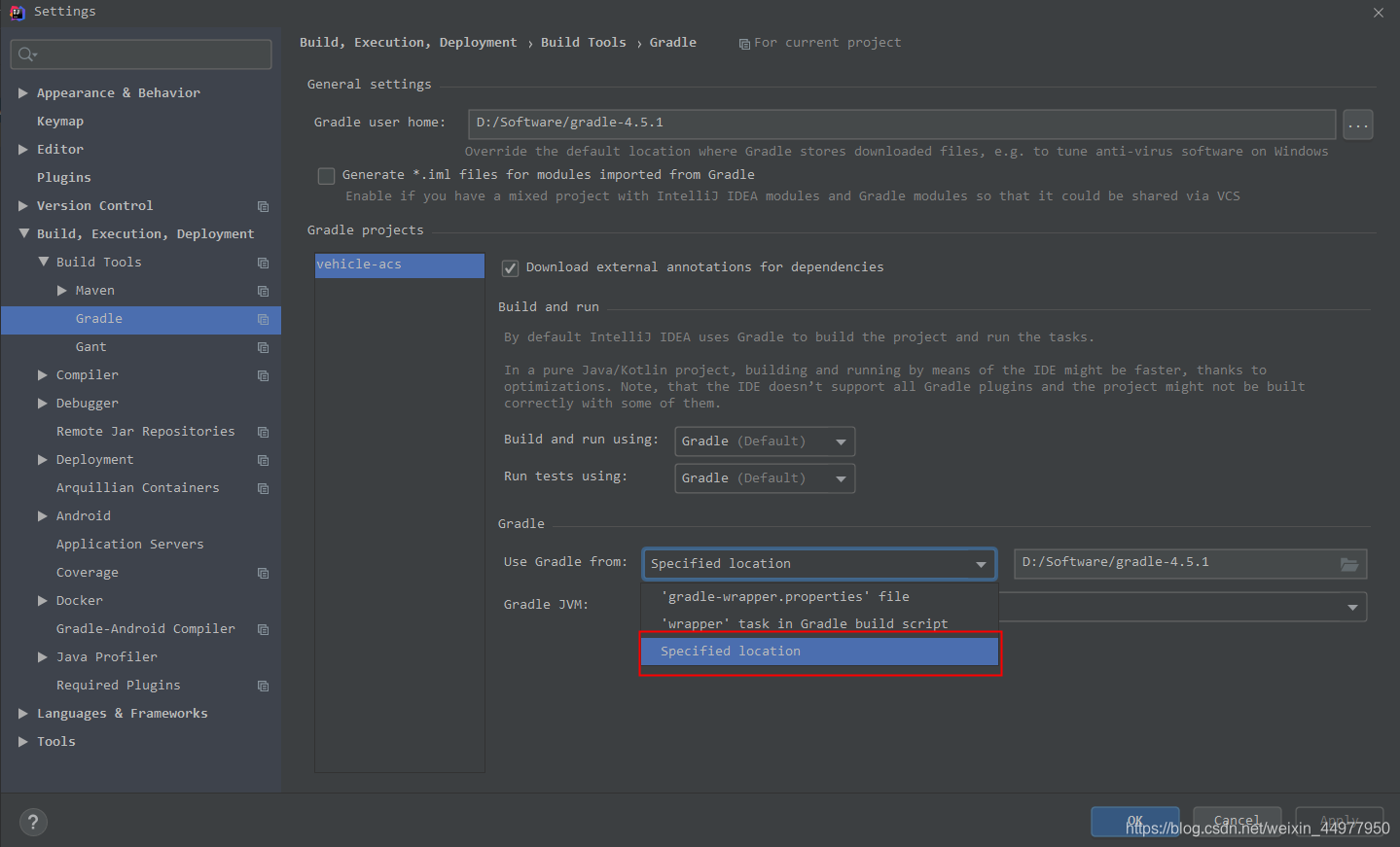Click folder browse icon for Gradle location

click(1349, 564)
